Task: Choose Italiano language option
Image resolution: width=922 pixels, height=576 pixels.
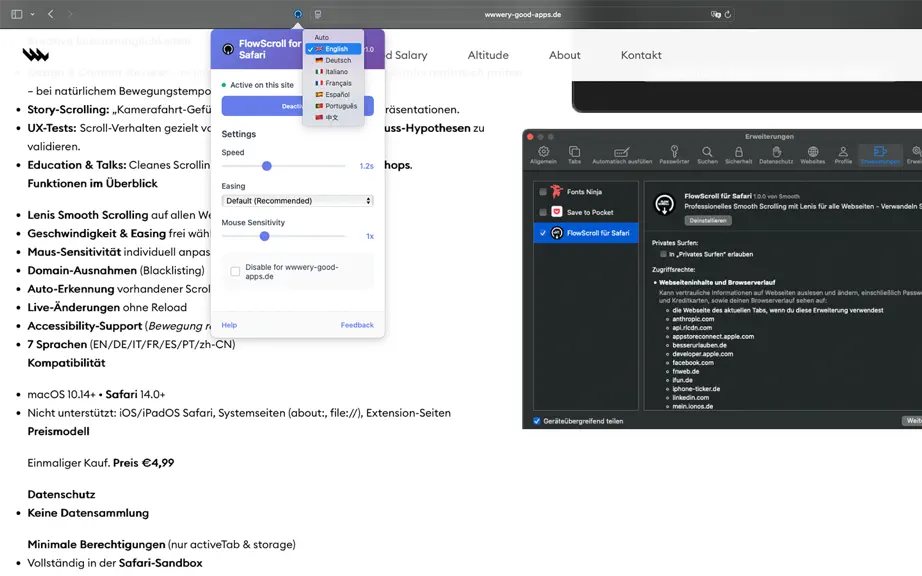Action: click(333, 71)
